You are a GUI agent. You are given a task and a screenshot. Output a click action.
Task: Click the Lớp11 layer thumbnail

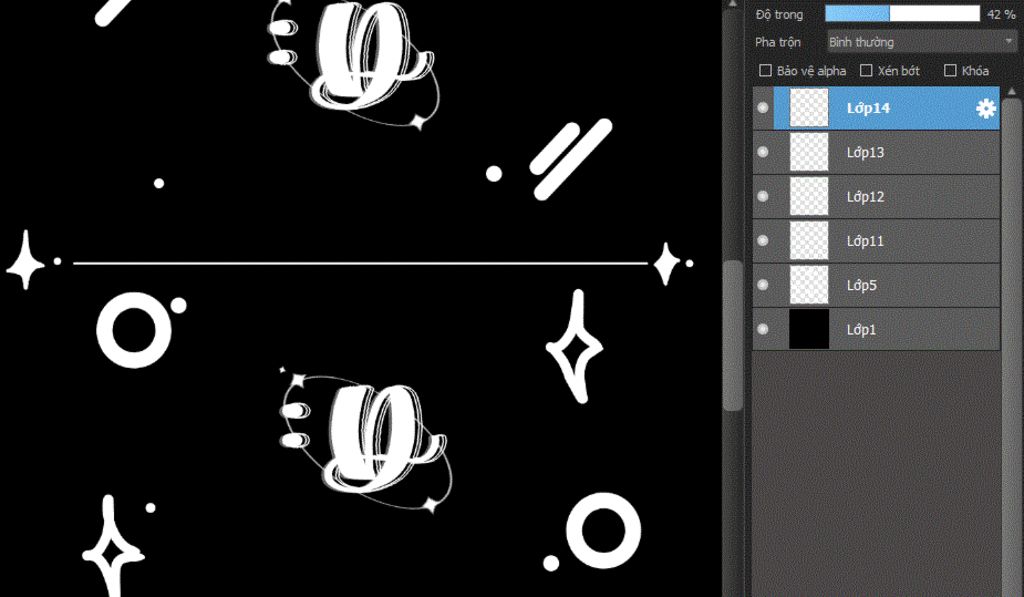pyautogui.click(x=809, y=241)
